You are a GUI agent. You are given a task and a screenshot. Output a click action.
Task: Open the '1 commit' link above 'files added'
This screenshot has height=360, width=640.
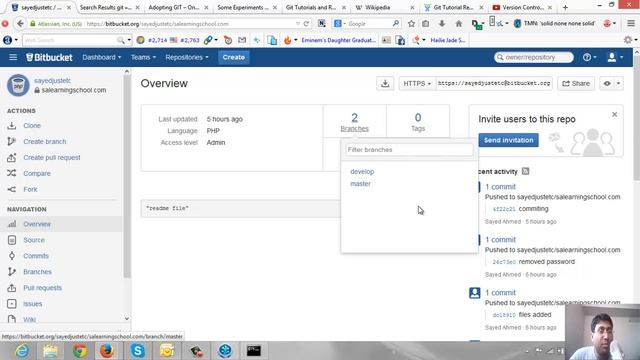[500, 293]
